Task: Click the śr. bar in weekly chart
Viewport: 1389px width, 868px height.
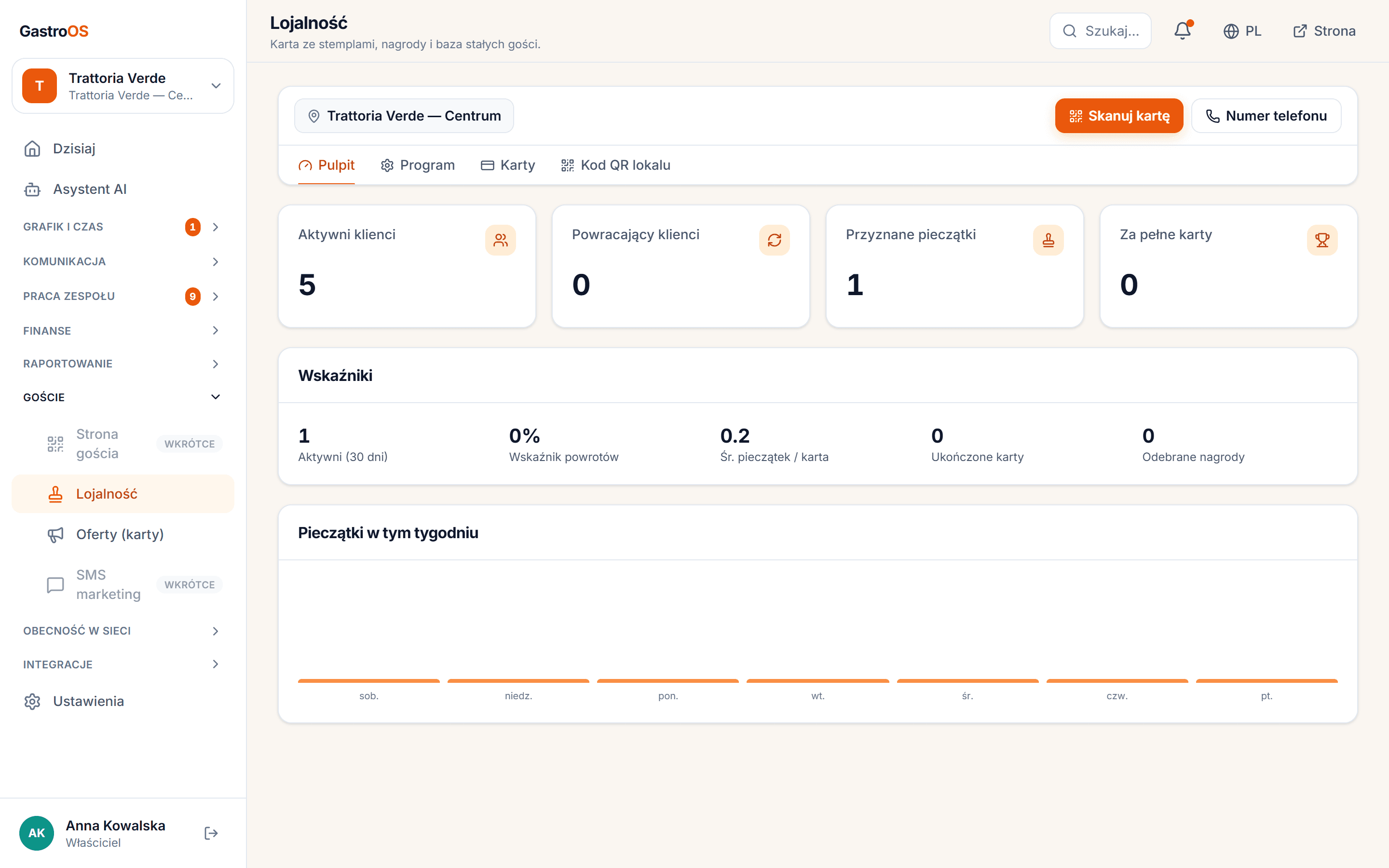Action: [967, 681]
